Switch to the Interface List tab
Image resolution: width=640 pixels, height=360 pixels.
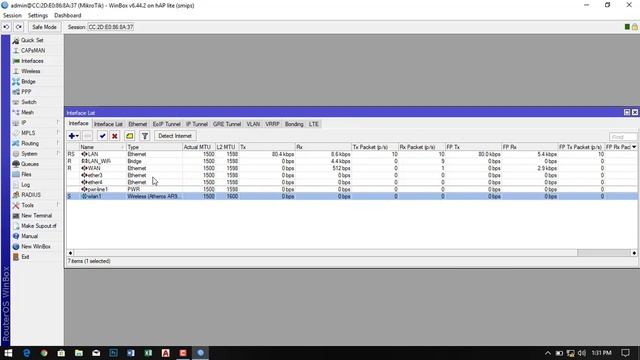point(108,124)
